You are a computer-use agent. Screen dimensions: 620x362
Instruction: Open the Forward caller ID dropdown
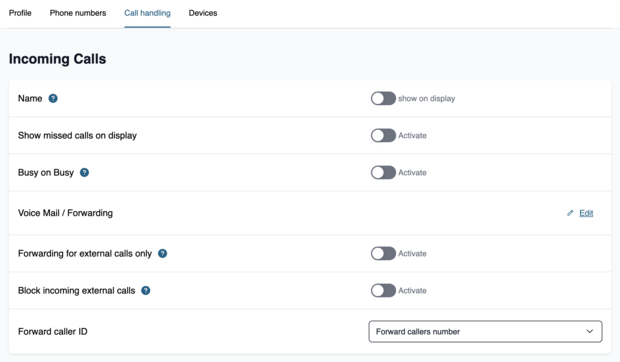(x=485, y=331)
